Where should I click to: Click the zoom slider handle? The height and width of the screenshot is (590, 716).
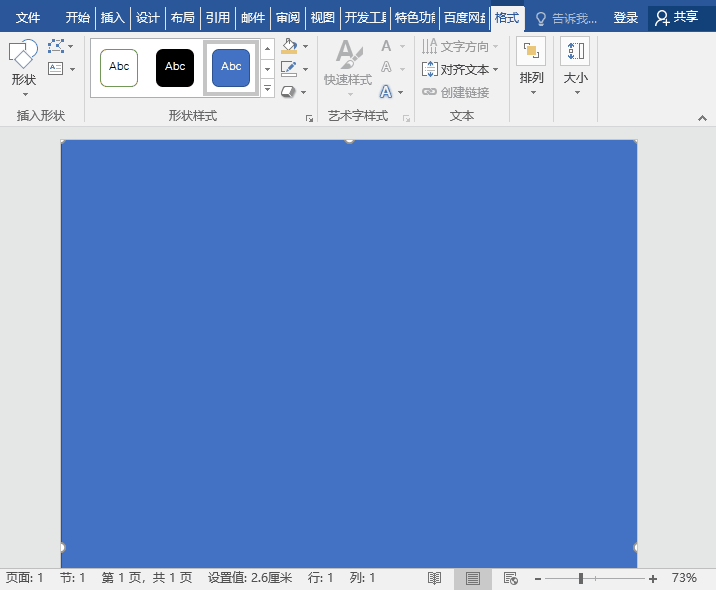pyautogui.click(x=580, y=579)
